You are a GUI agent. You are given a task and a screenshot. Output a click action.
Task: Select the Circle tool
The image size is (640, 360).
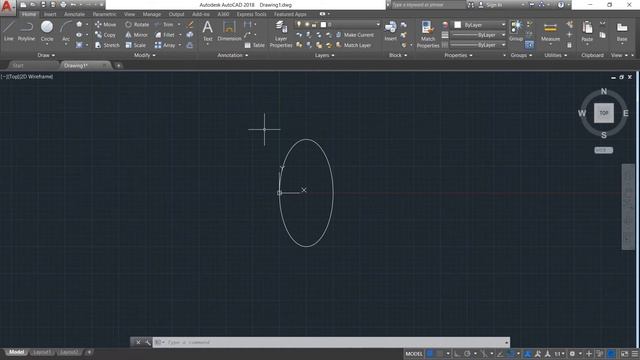tap(47, 31)
